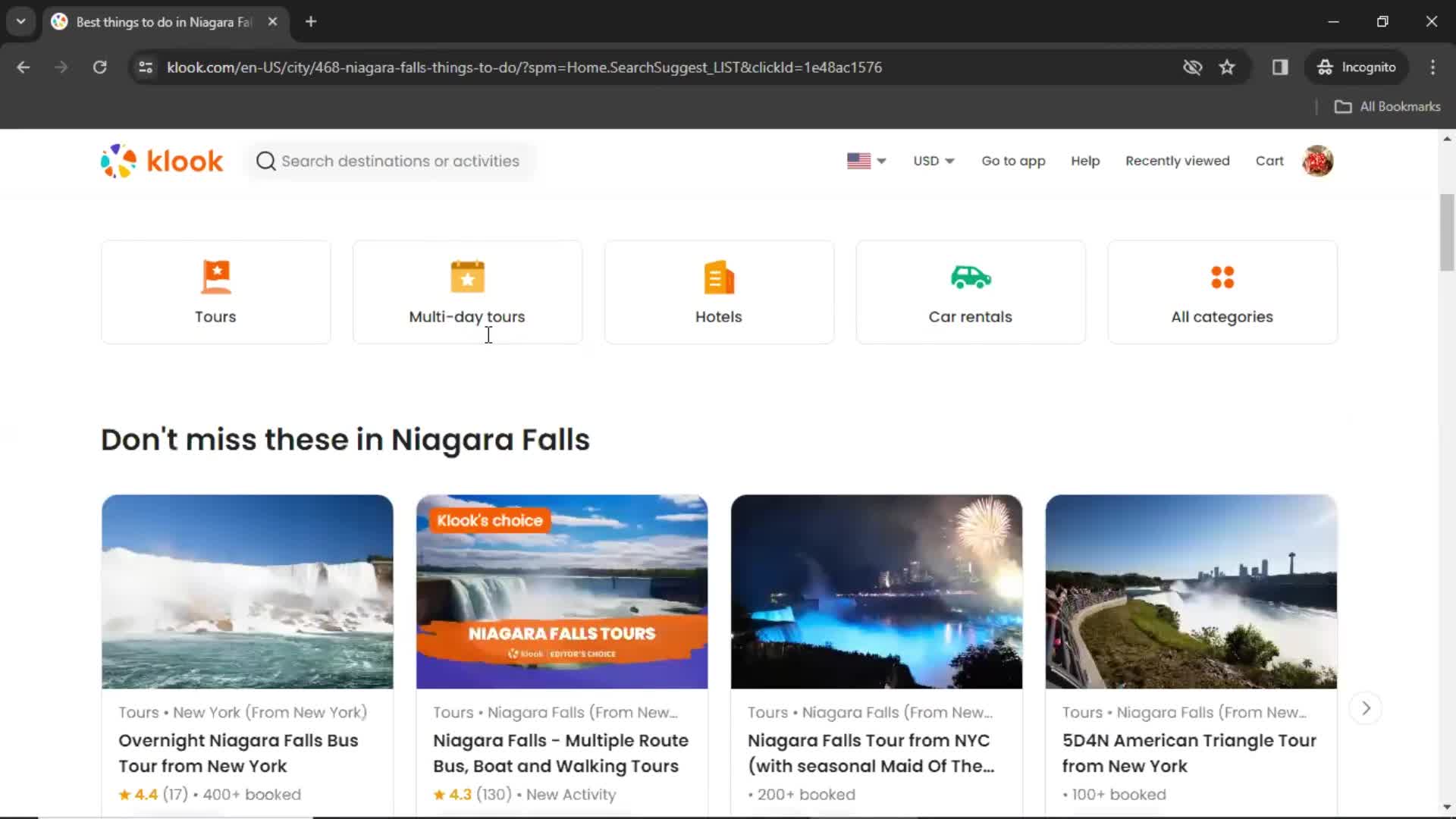Viewport: 1456px width, 819px height.
Task: Open the Tours category icon
Action: [216, 277]
